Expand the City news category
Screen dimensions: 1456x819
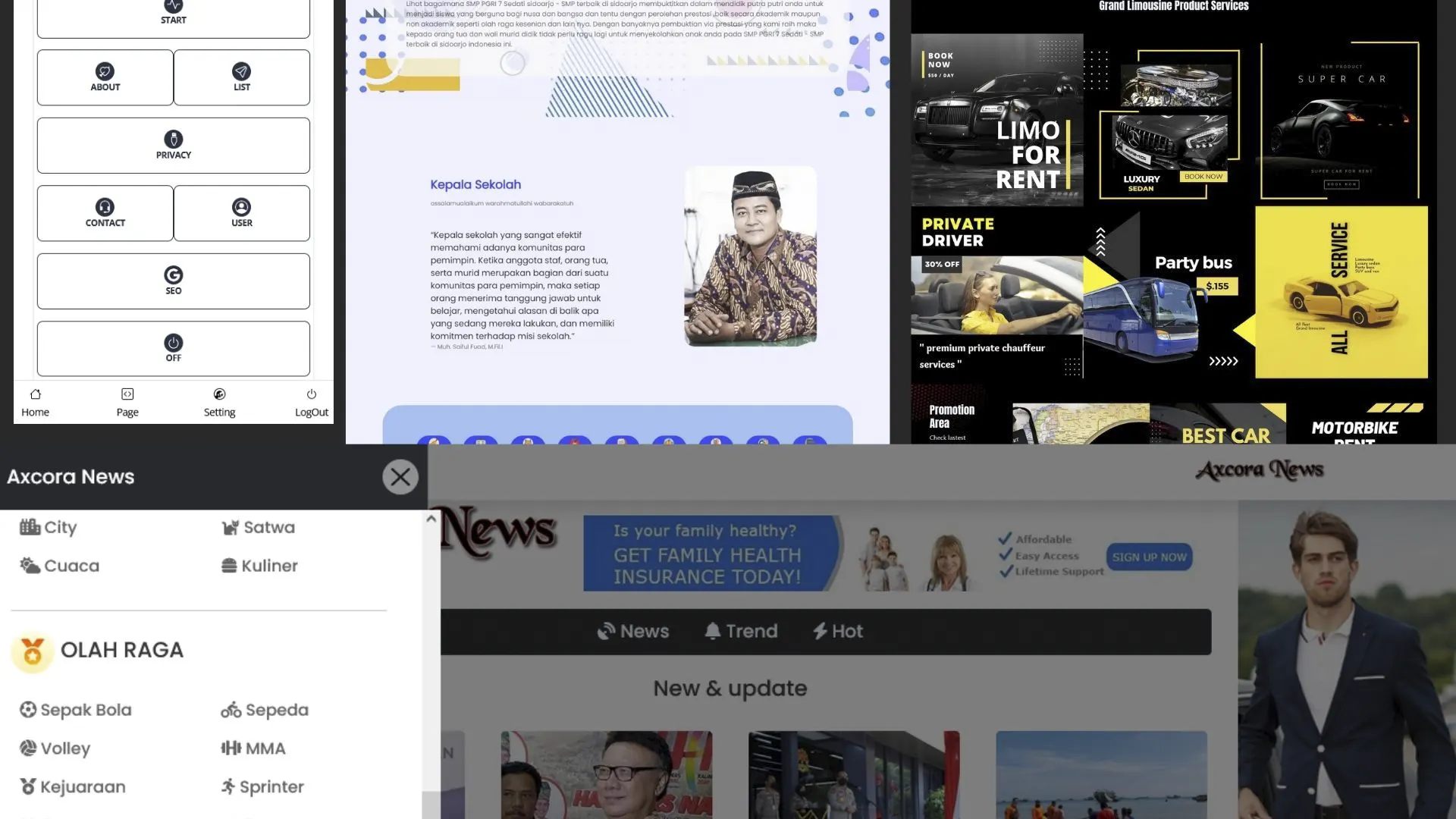click(x=60, y=527)
